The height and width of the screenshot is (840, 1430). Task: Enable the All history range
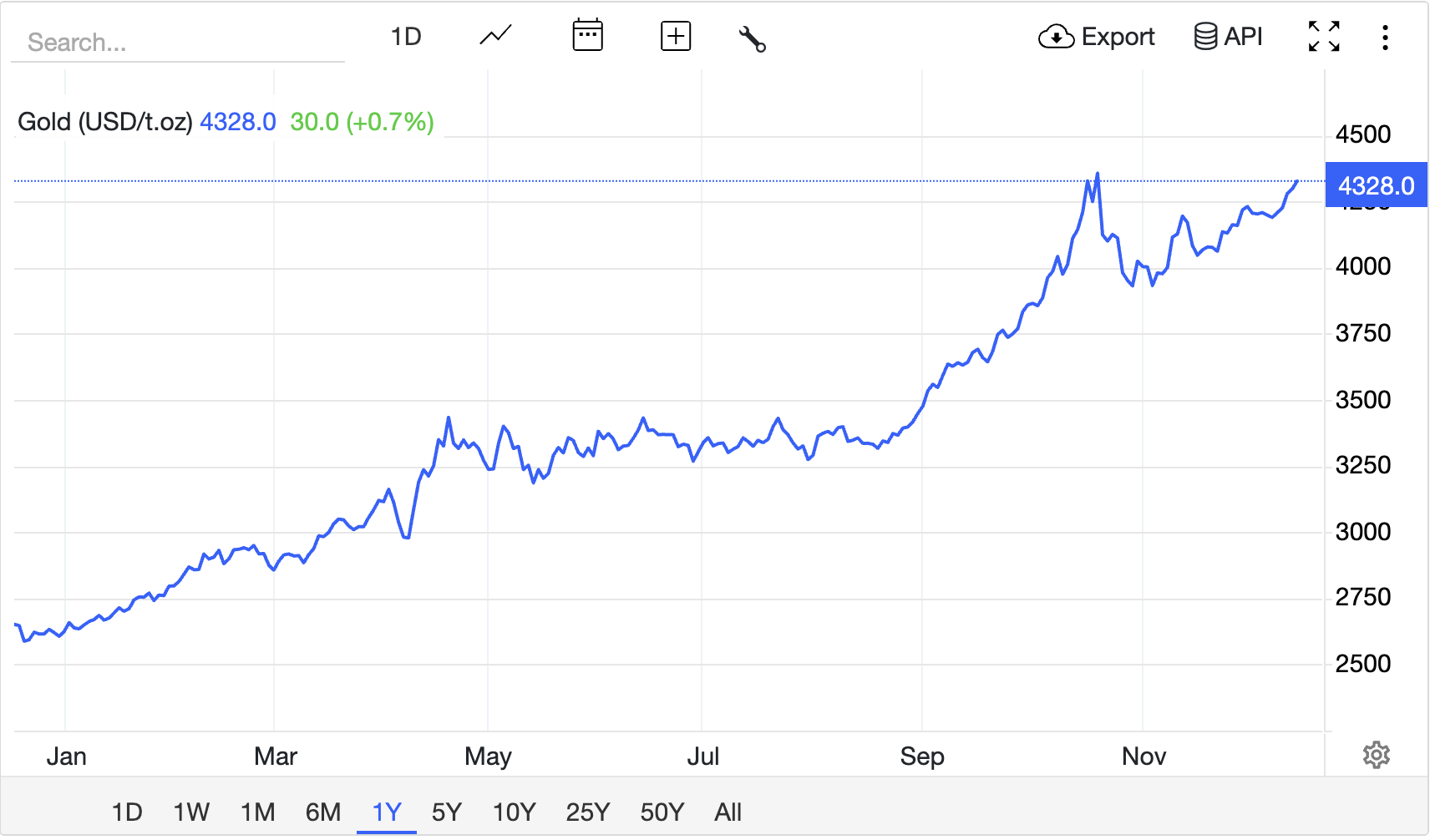(728, 810)
